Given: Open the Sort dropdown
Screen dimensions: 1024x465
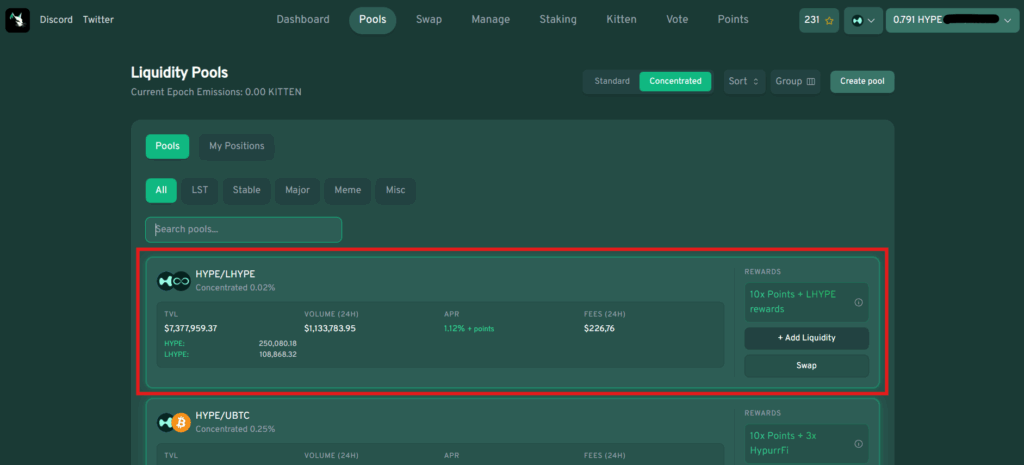Looking at the screenshot, I should pyautogui.click(x=744, y=82).
